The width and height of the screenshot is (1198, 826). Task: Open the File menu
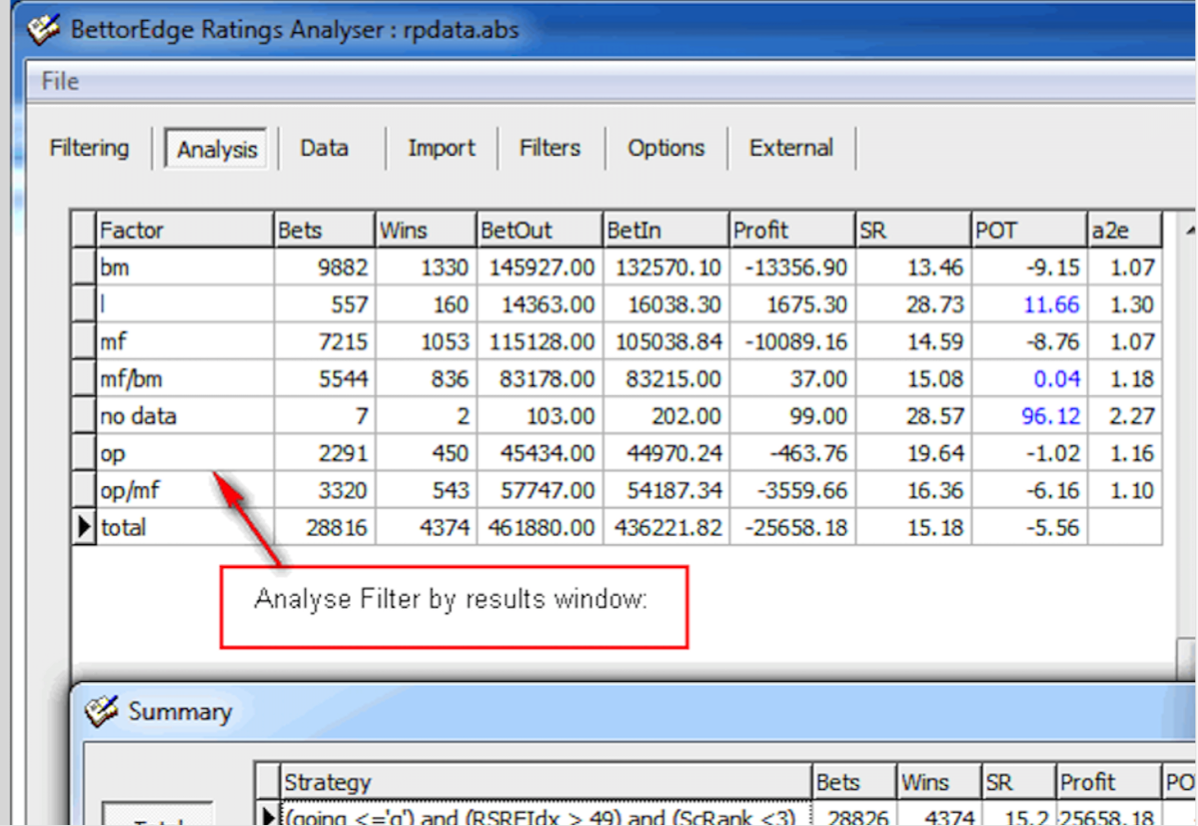point(60,81)
